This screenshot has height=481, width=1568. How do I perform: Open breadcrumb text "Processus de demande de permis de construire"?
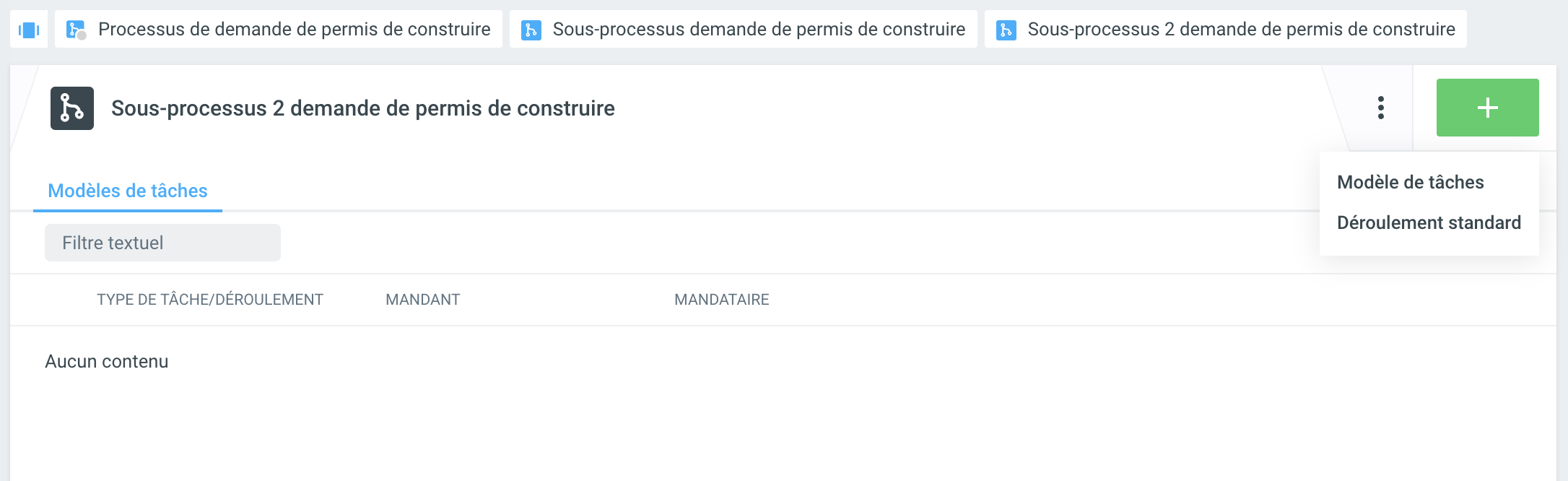[x=294, y=30]
